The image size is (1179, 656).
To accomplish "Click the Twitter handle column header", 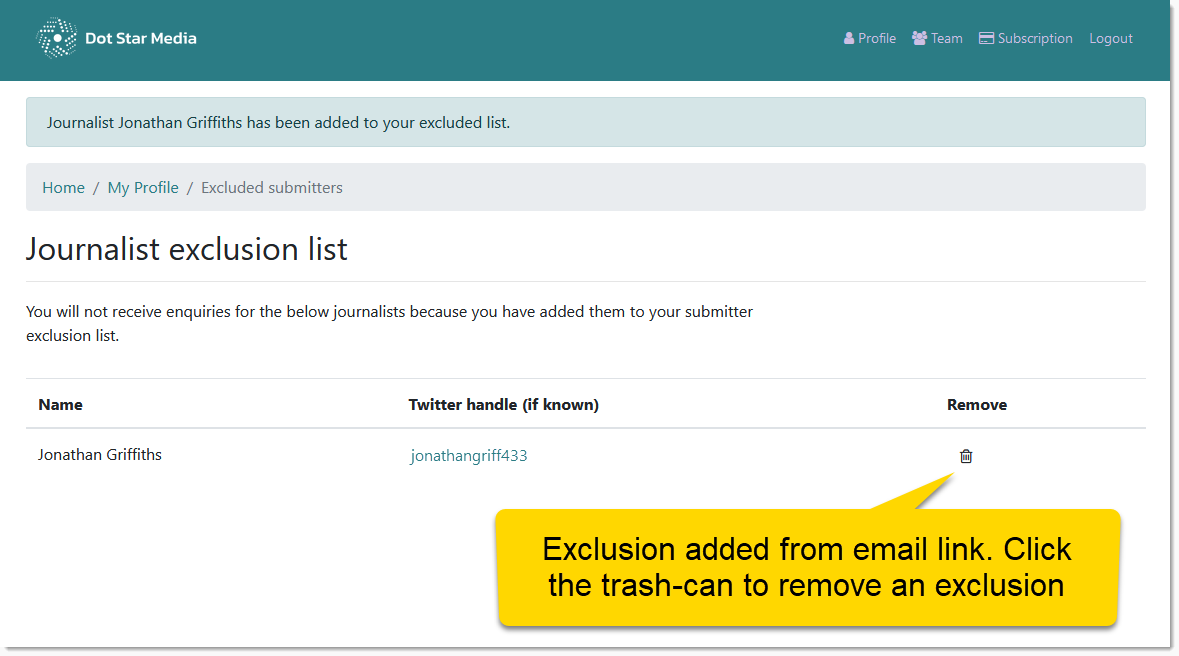I will coord(503,405).
